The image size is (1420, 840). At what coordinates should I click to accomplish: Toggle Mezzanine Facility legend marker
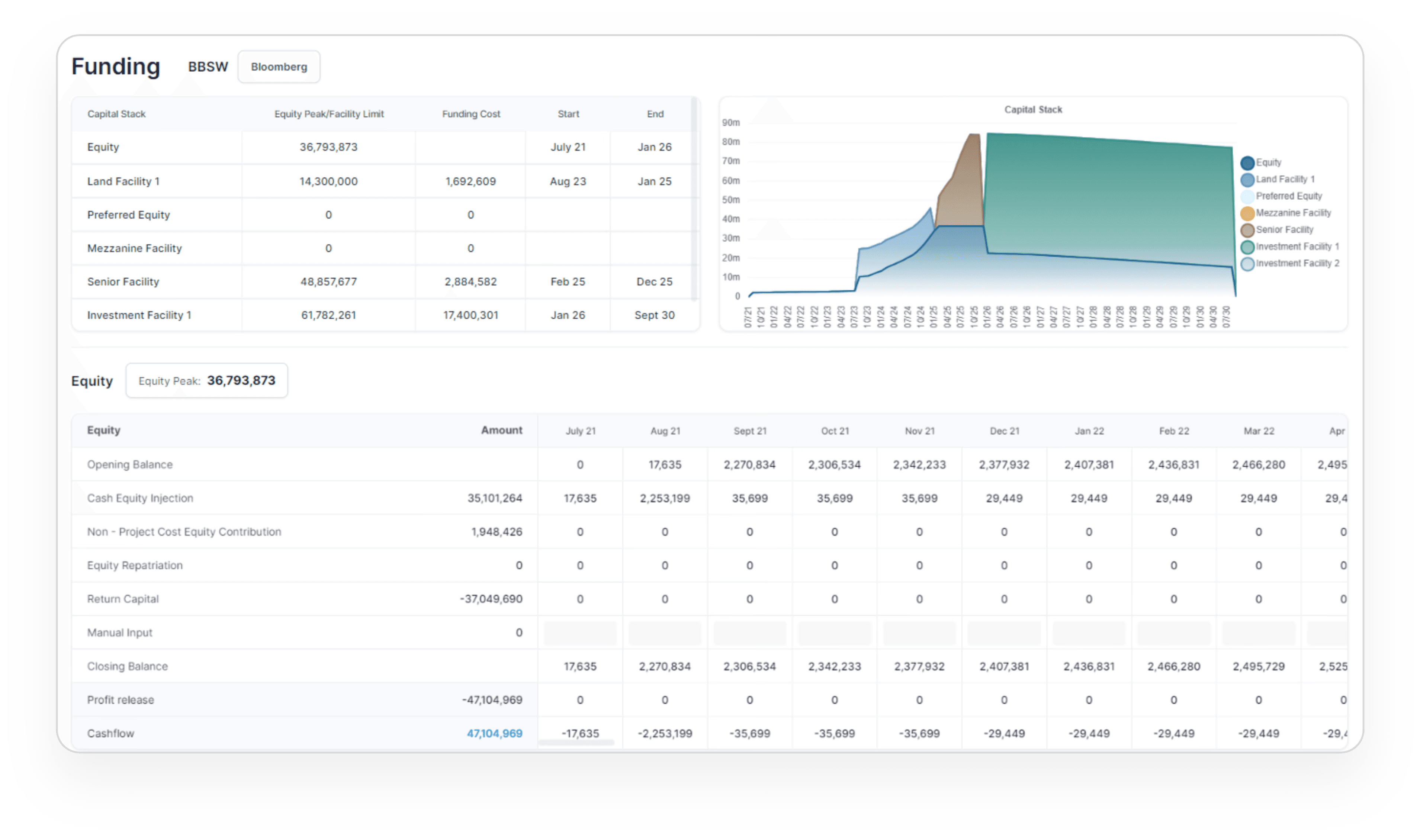coord(1247,213)
